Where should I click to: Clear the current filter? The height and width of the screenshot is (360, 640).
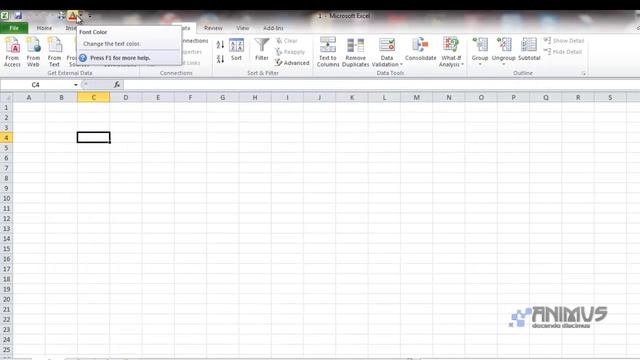pyautogui.click(x=287, y=41)
